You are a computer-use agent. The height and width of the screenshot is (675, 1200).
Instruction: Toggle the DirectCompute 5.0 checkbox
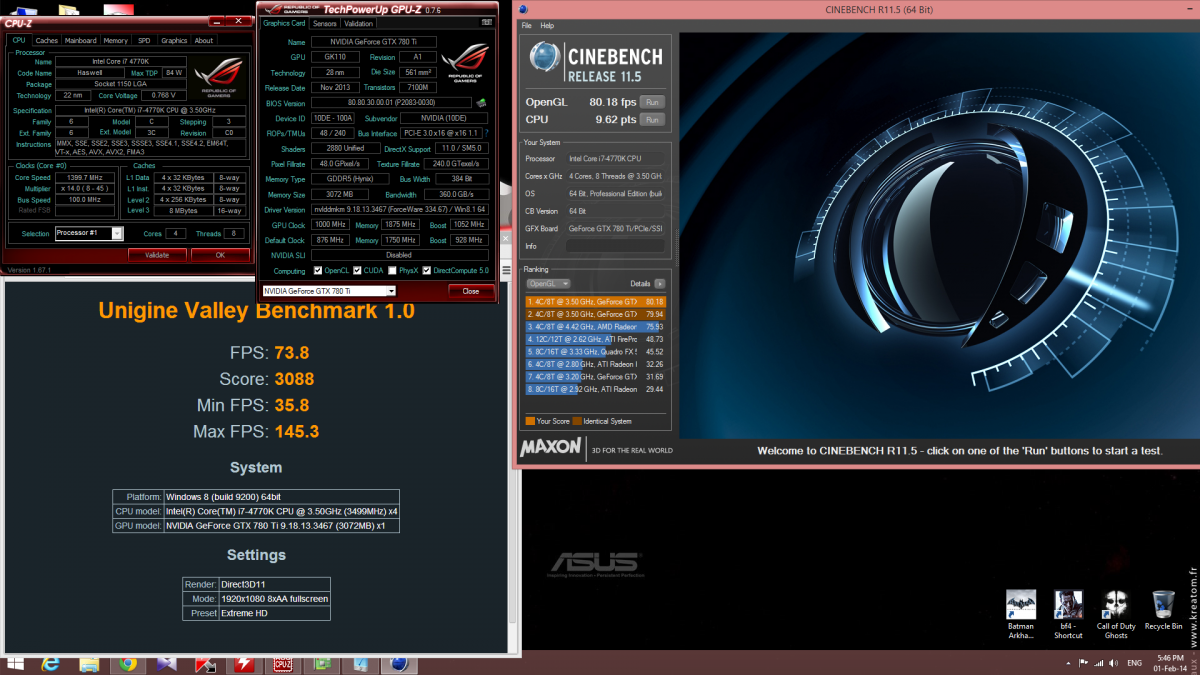point(428,270)
